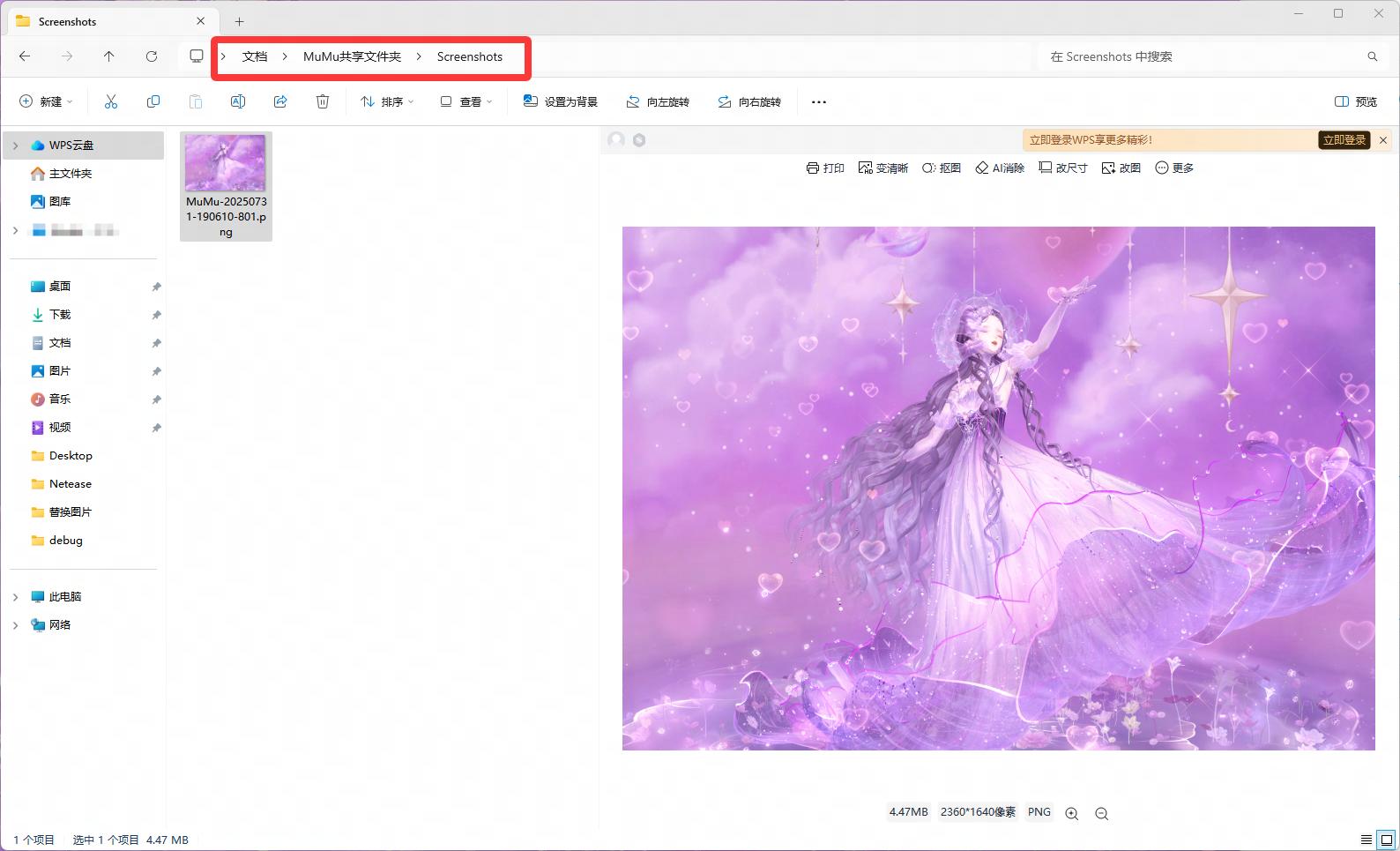Viewport: 1400px width, 851px height.
Task: Click the Delete trash can icon
Action: tap(323, 101)
